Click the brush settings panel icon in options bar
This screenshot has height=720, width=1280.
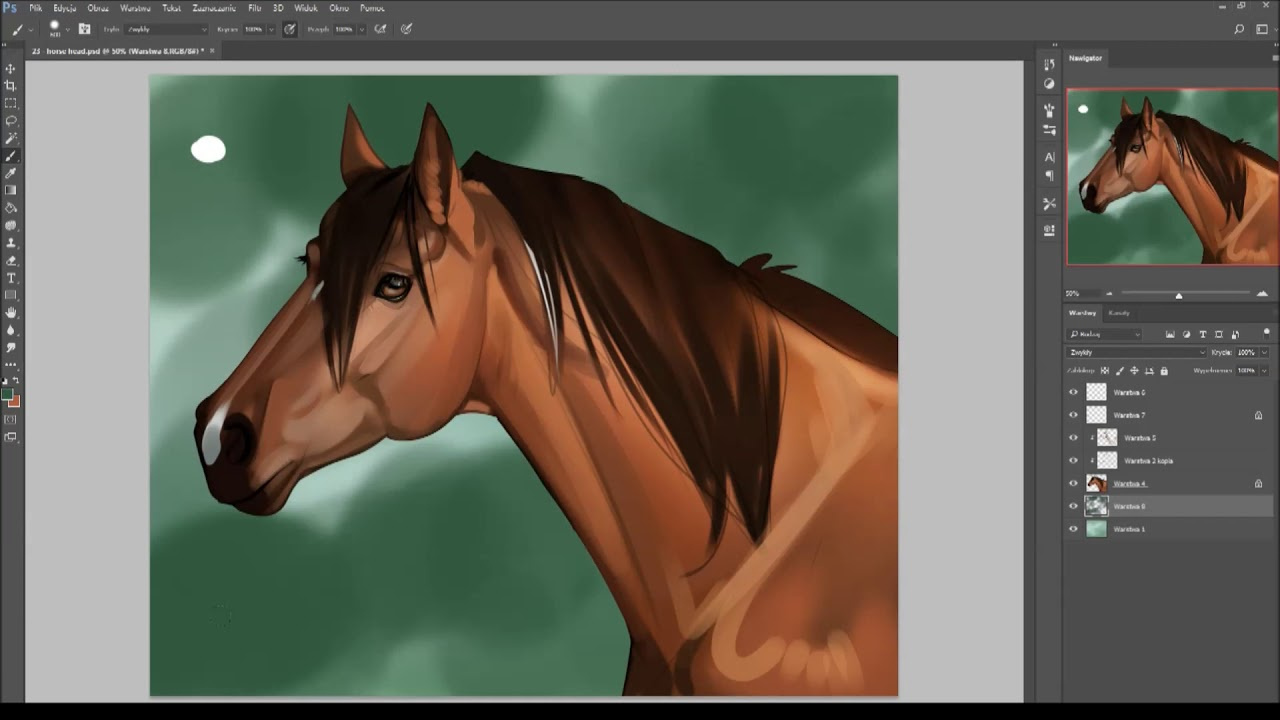(84, 29)
